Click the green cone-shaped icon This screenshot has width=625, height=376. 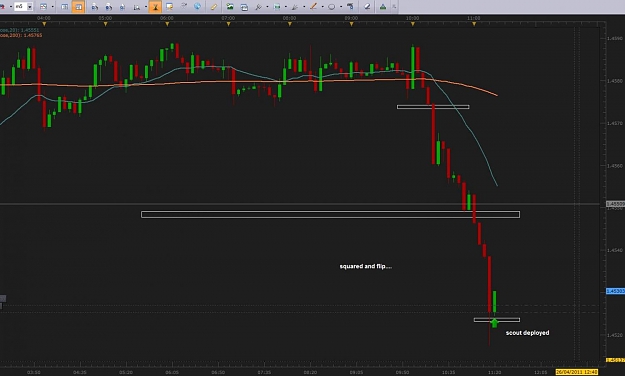pos(383,7)
